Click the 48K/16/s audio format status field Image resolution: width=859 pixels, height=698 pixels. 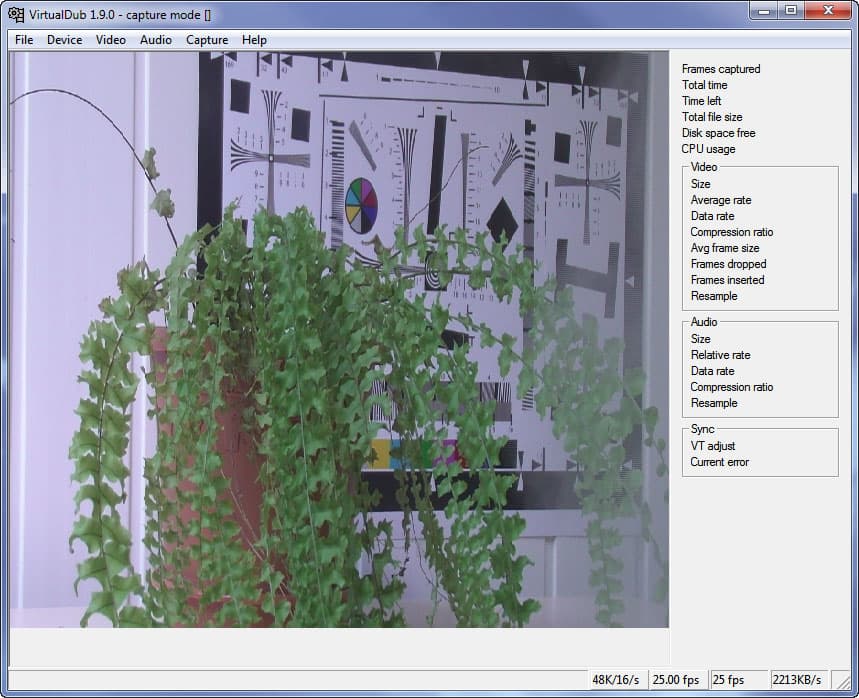(x=615, y=680)
